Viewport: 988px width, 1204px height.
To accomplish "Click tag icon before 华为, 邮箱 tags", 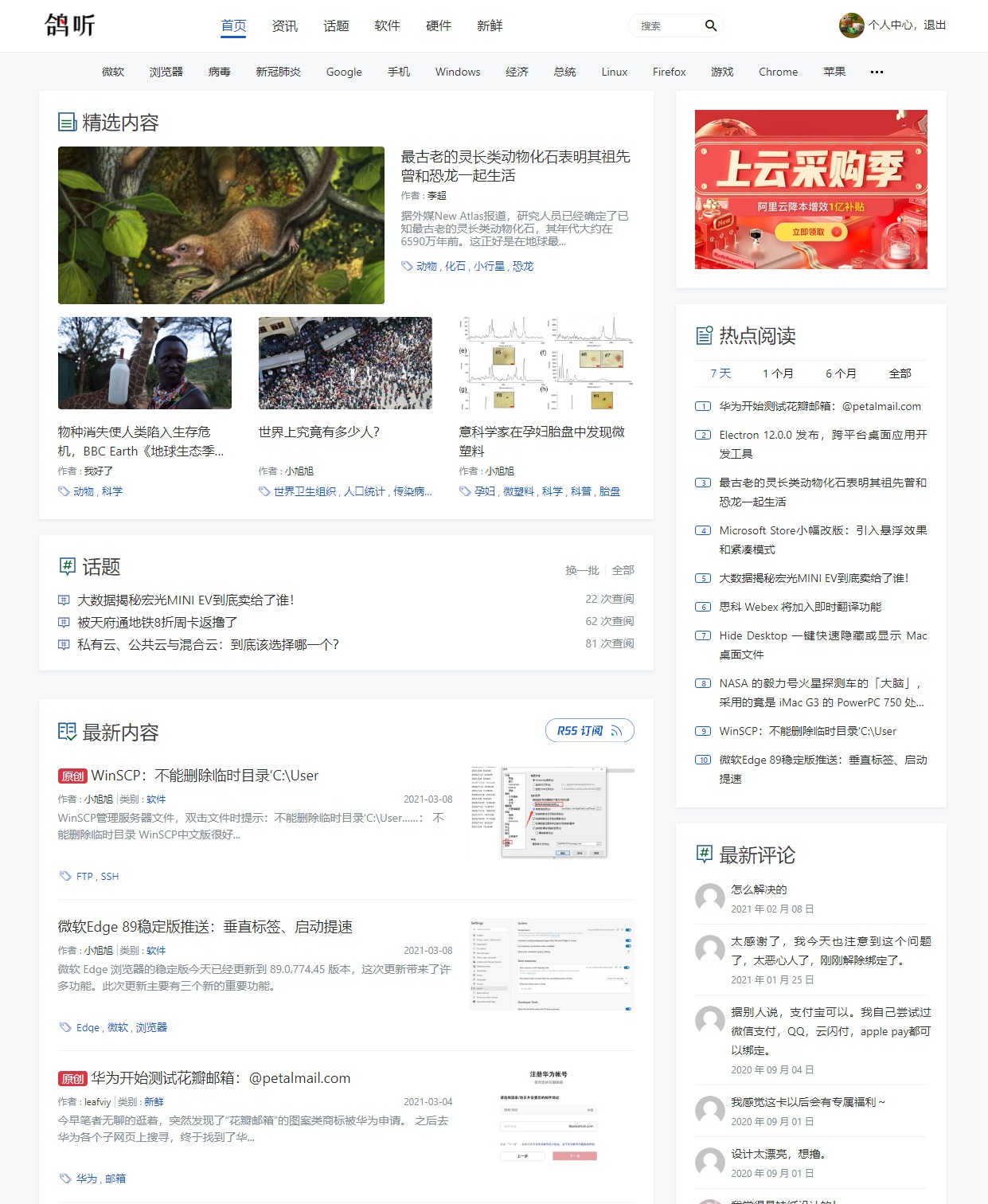I will (x=65, y=1179).
